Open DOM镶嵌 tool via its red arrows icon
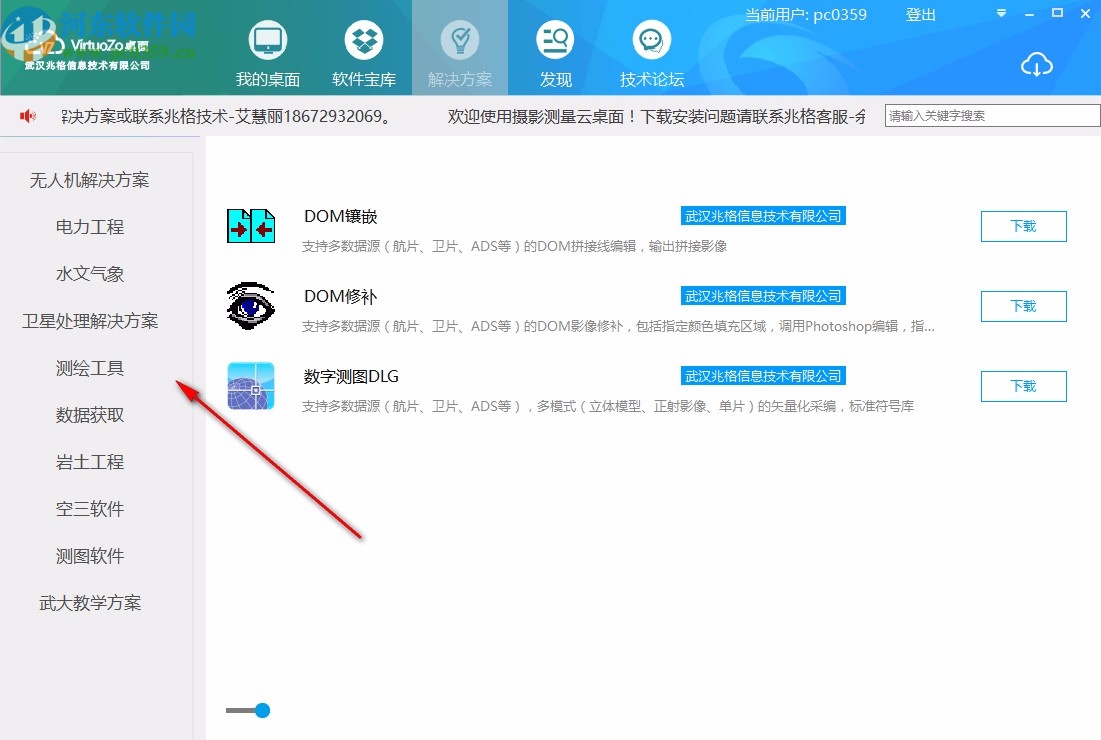This screenshot has width=1101, height=740. pyautogui.click(x=250, y=224)
